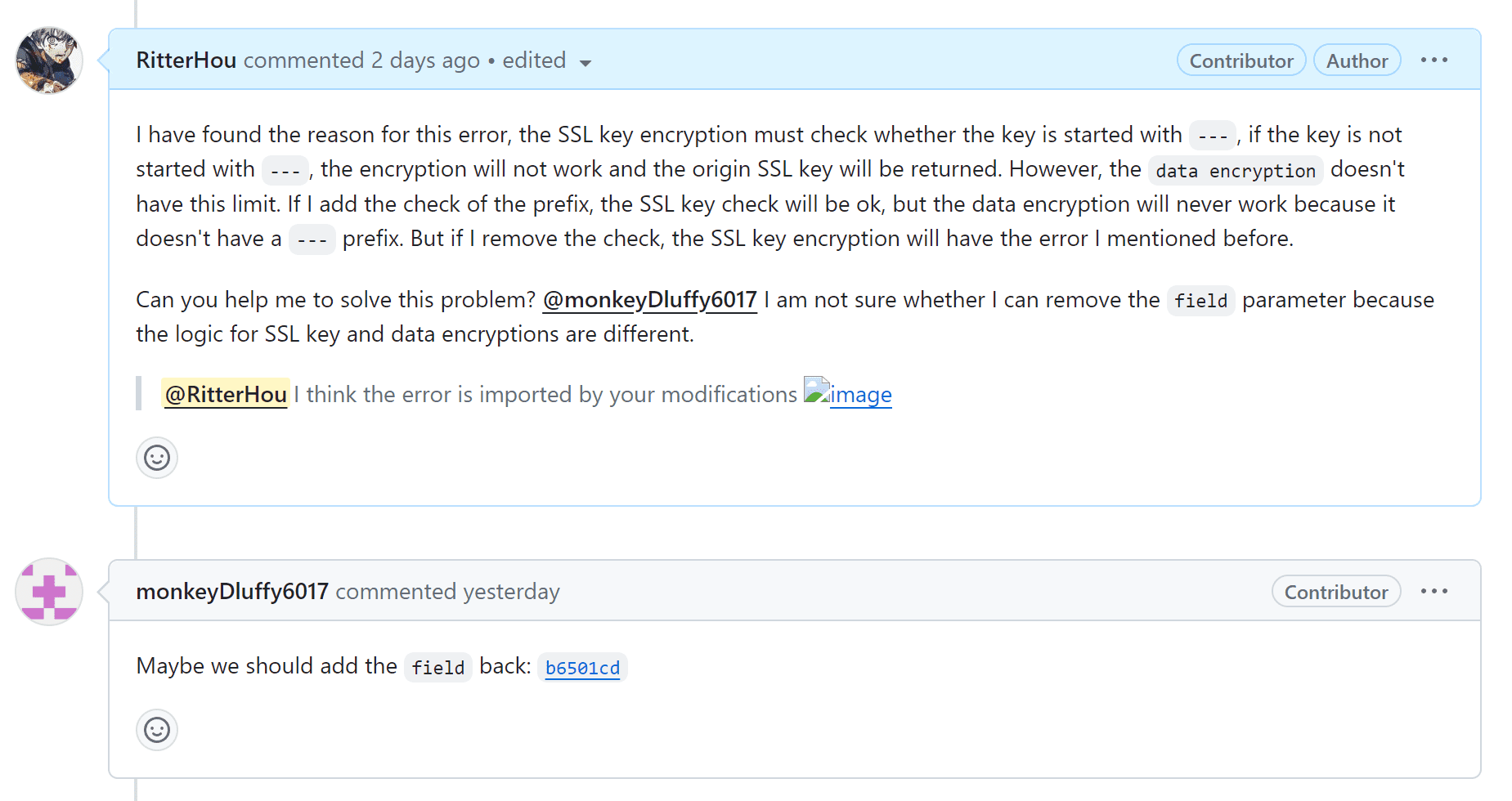Screen dimensions: 1512x801
Task: Click the '2 days ago' timestamp
Action: [425, 60]
